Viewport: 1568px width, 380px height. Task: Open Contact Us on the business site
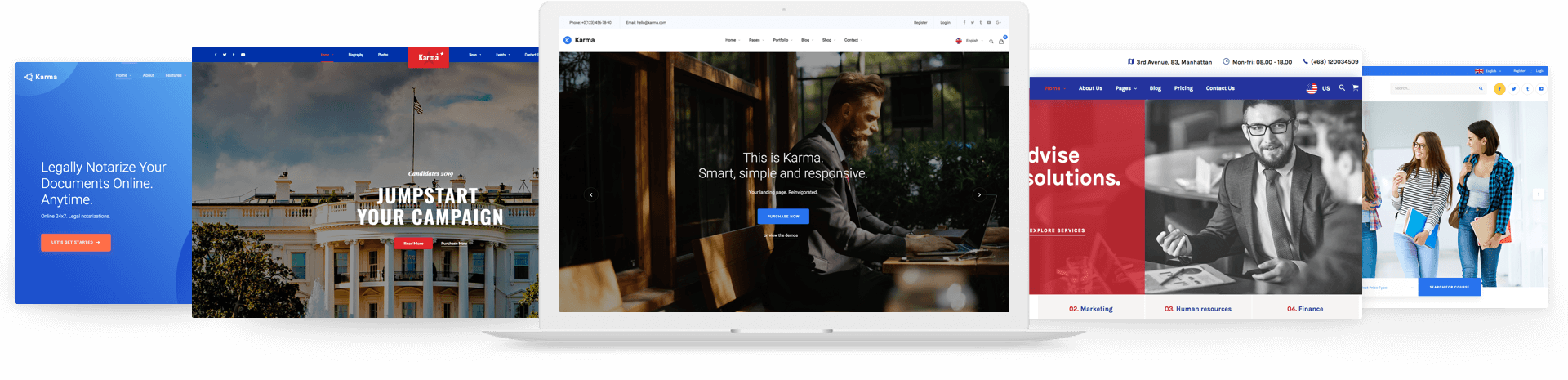[1220, 88]
